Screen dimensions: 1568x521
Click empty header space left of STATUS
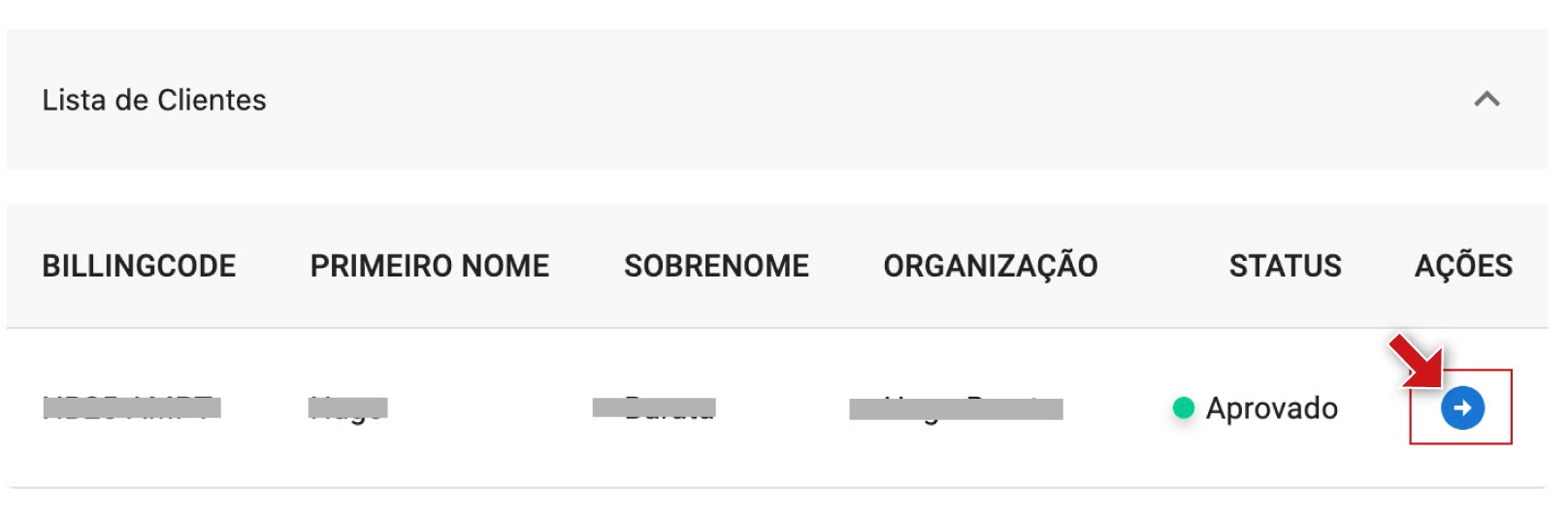[1162, 266]
